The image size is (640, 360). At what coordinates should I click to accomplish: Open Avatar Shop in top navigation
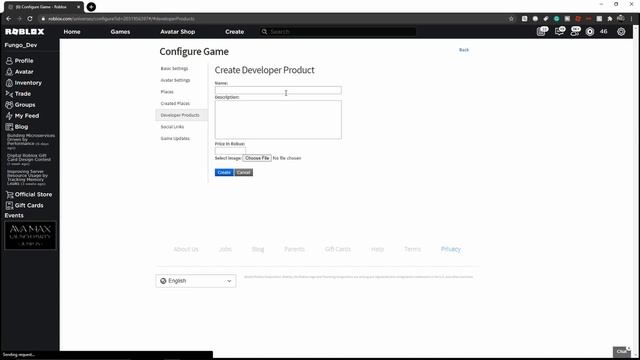pos(178,31)
